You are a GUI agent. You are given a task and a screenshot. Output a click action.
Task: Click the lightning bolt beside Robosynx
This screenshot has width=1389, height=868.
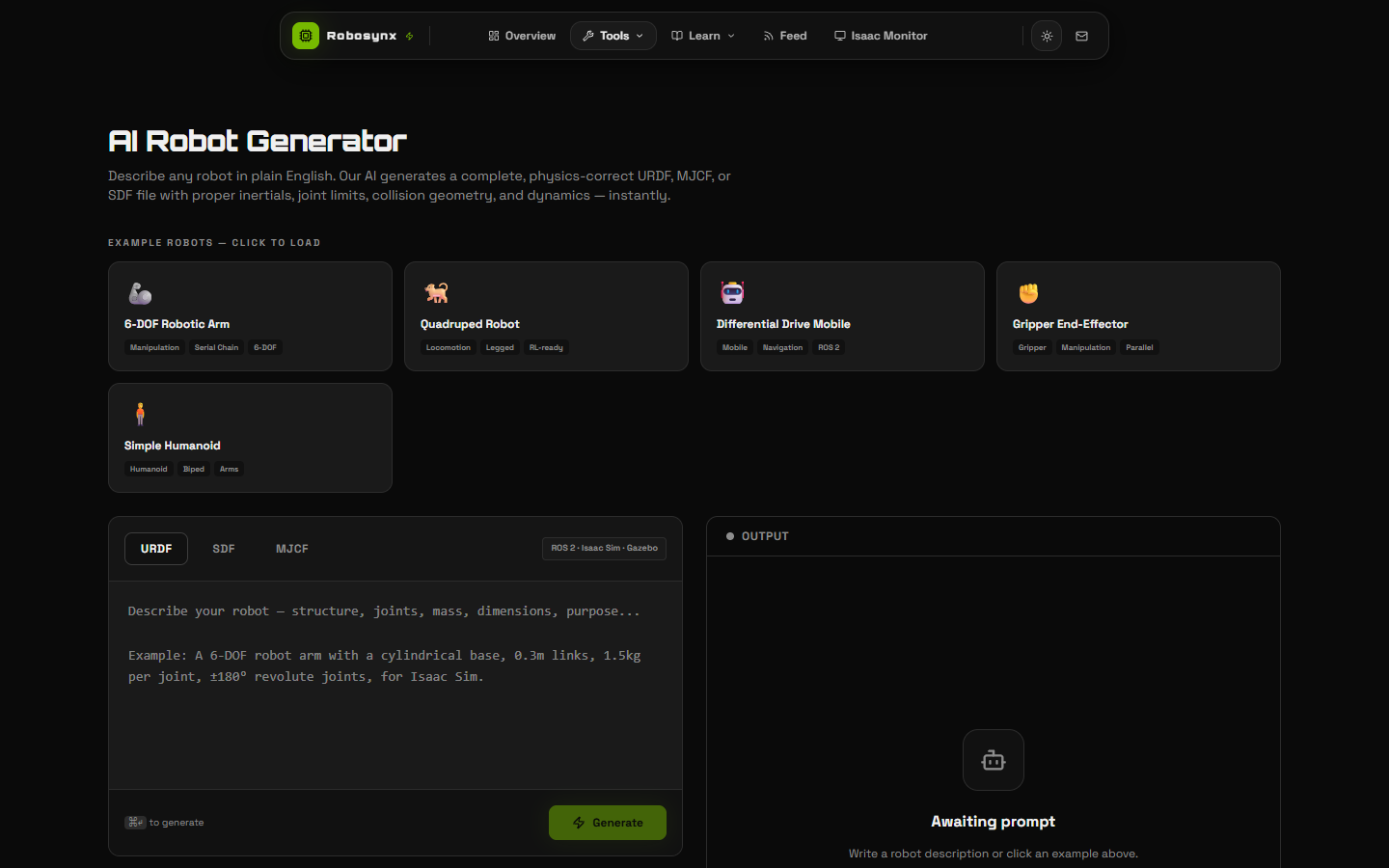click(410, 37)
